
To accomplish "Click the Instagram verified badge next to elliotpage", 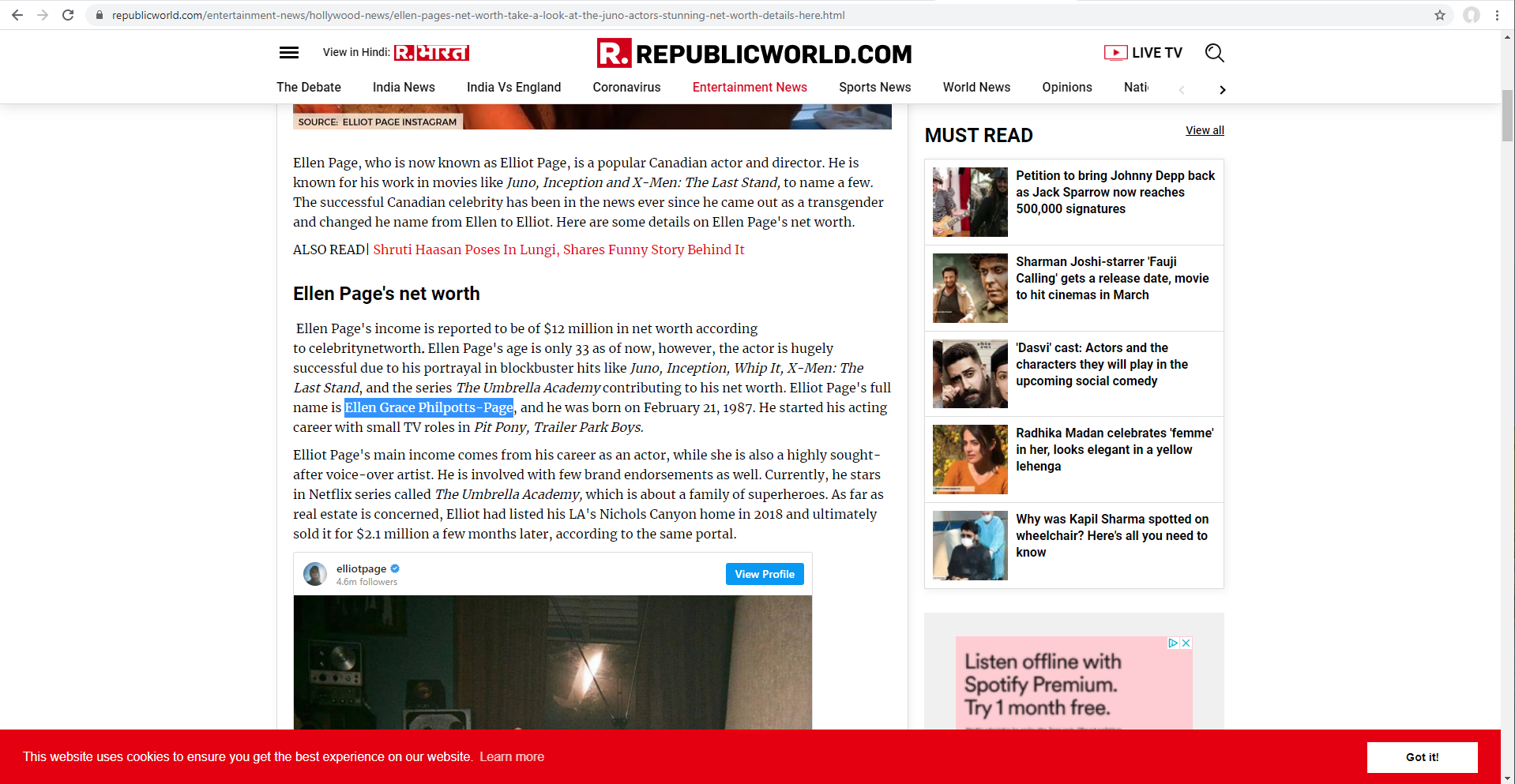I will point(395,568).
